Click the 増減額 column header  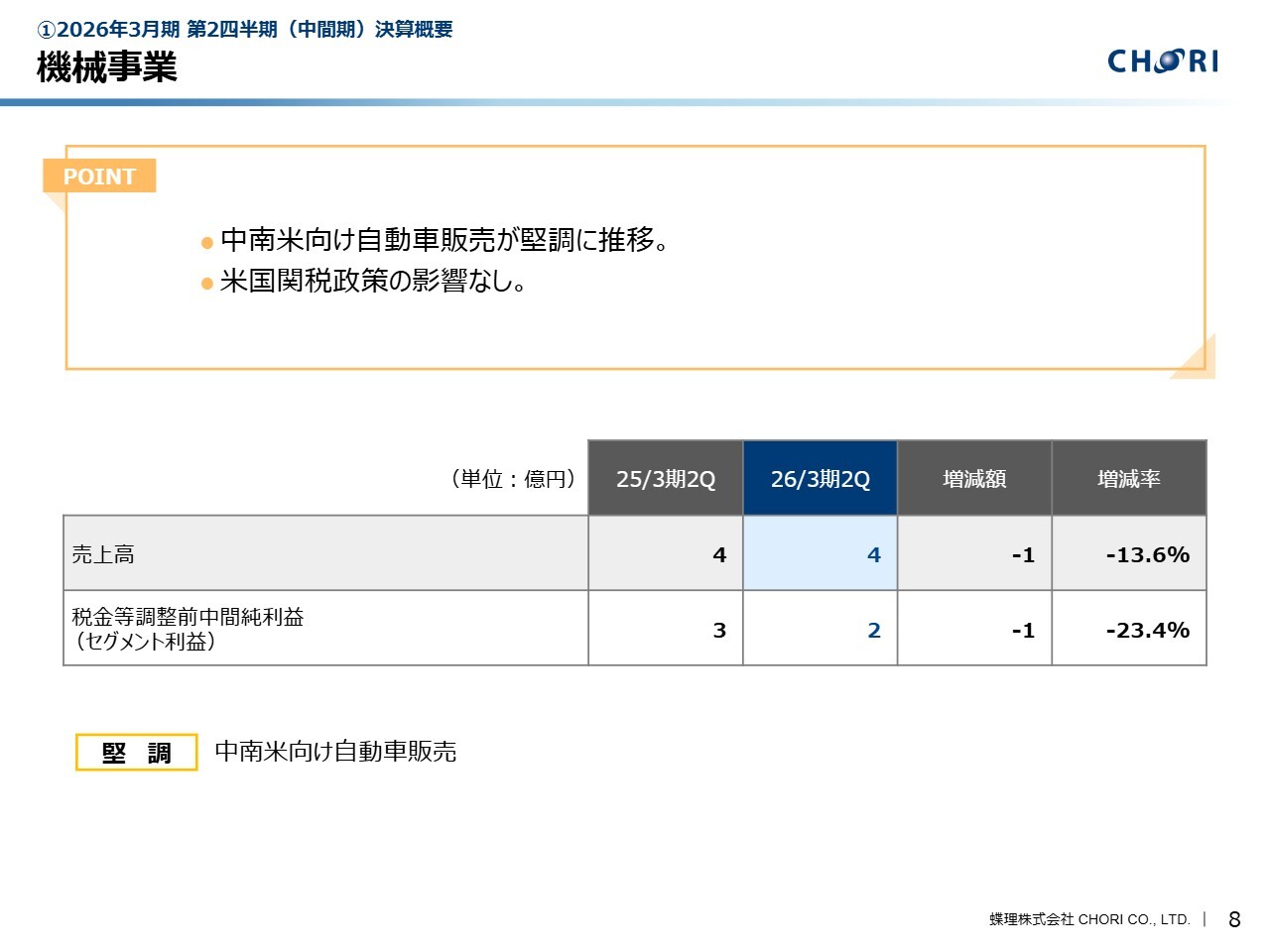pyautogui.click(x=974, y=479)
